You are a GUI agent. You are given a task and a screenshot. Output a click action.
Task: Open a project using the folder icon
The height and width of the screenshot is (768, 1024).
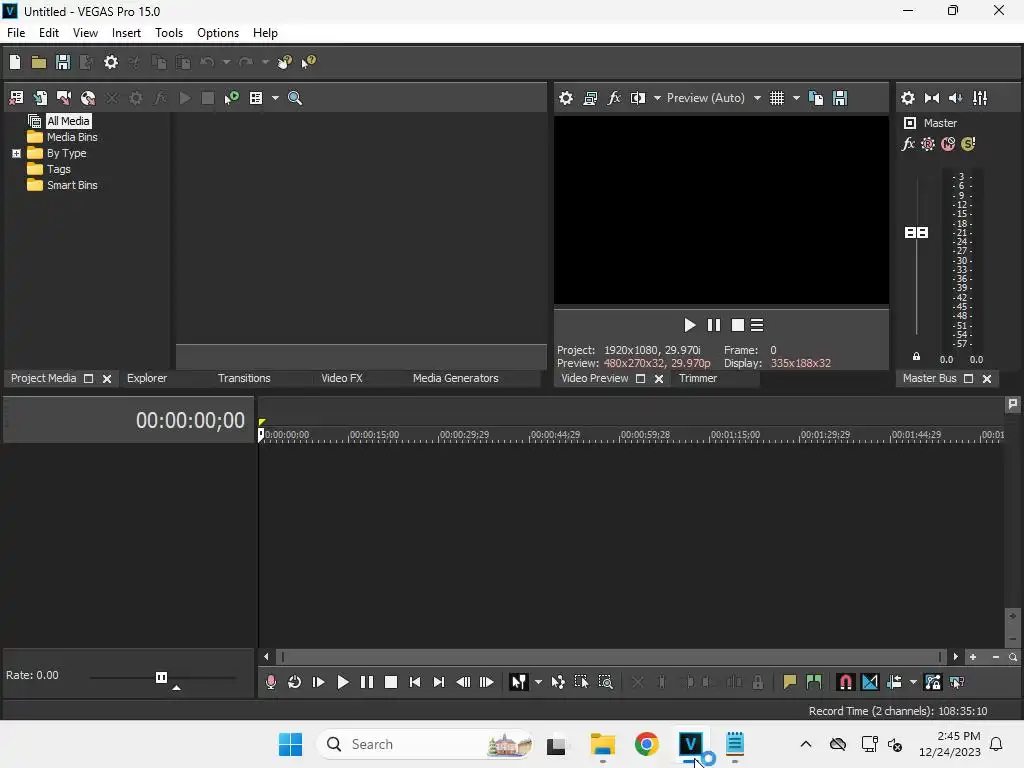(x=39, y=62)
